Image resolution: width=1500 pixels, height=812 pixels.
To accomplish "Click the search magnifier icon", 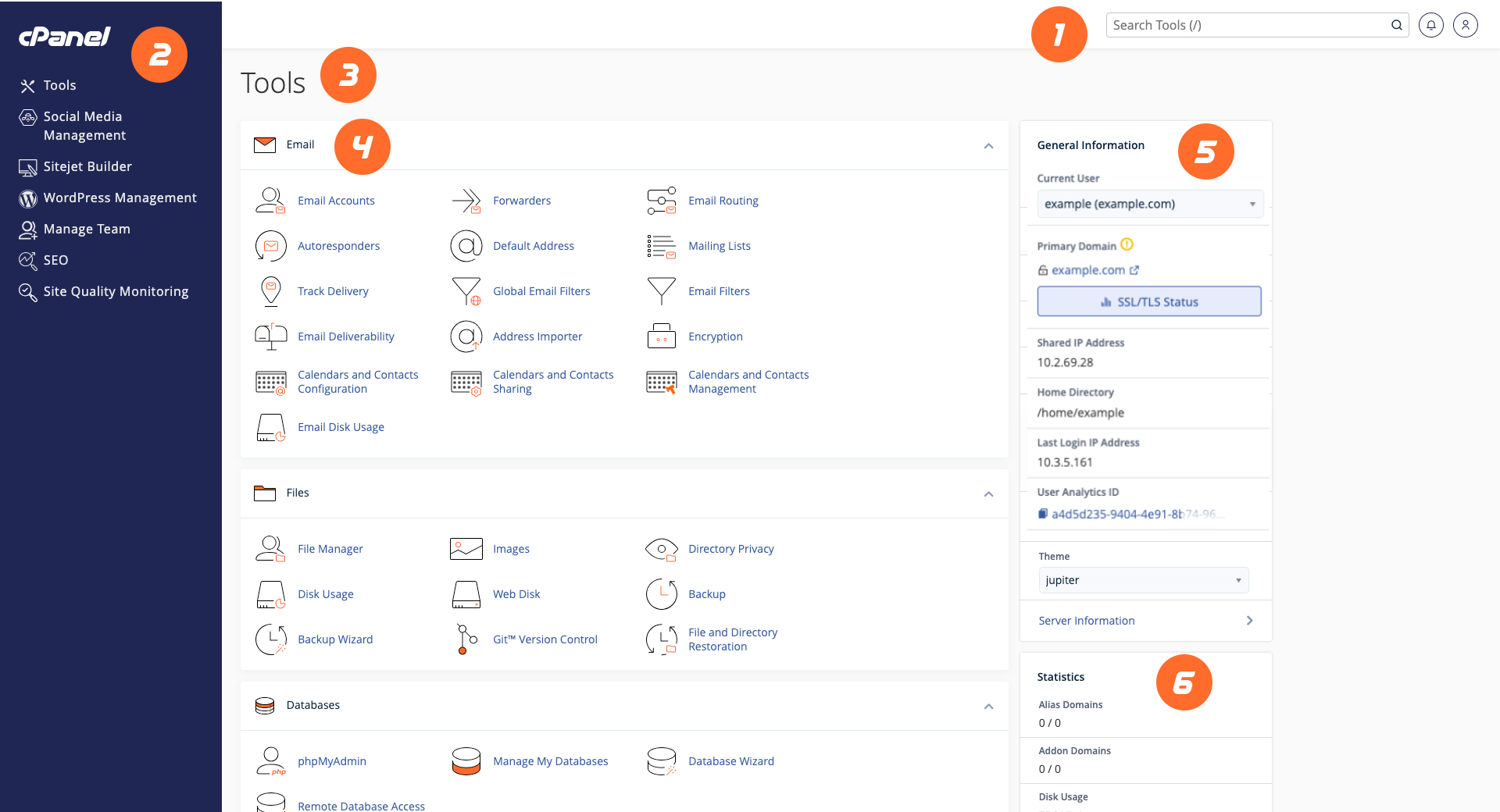I will coord(1397,24).
